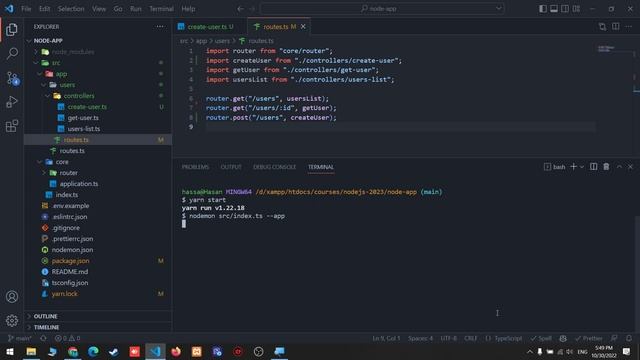
Task: Close the terminal panel
Action: click(x=630, y=167)
